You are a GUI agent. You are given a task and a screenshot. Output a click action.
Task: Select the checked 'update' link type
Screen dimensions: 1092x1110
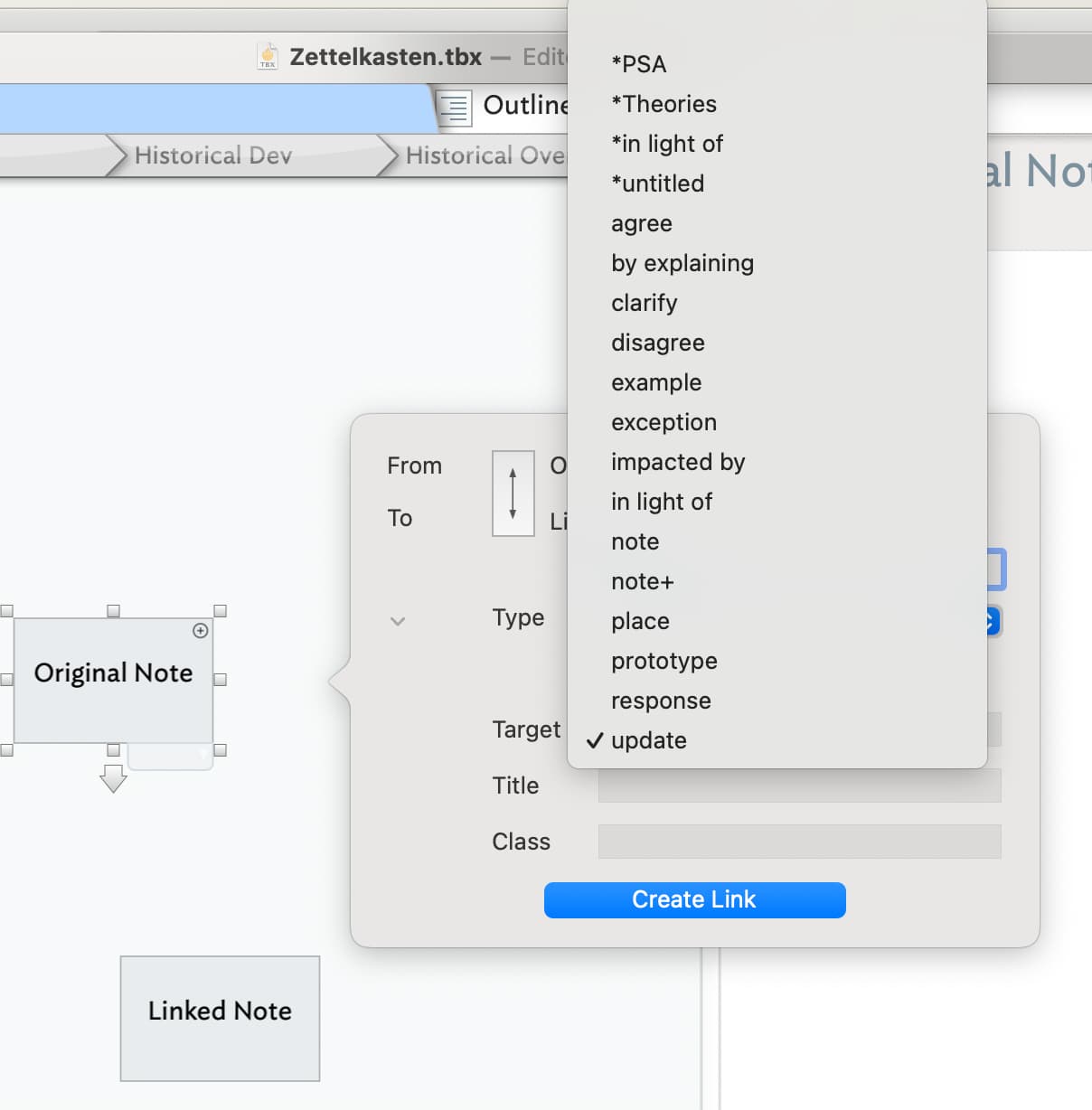pos(648,740)
